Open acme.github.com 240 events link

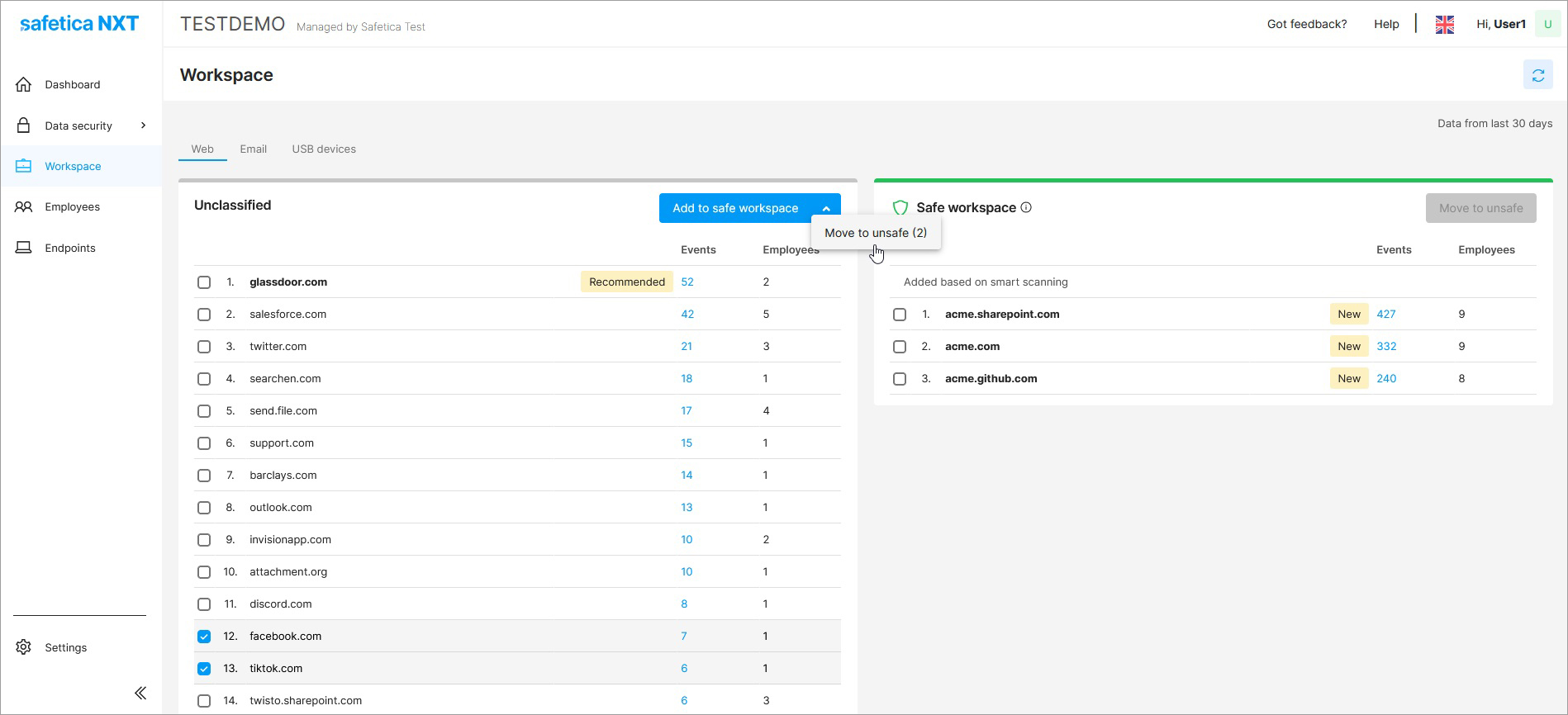pyautogui.click(x=1386, y=379)
